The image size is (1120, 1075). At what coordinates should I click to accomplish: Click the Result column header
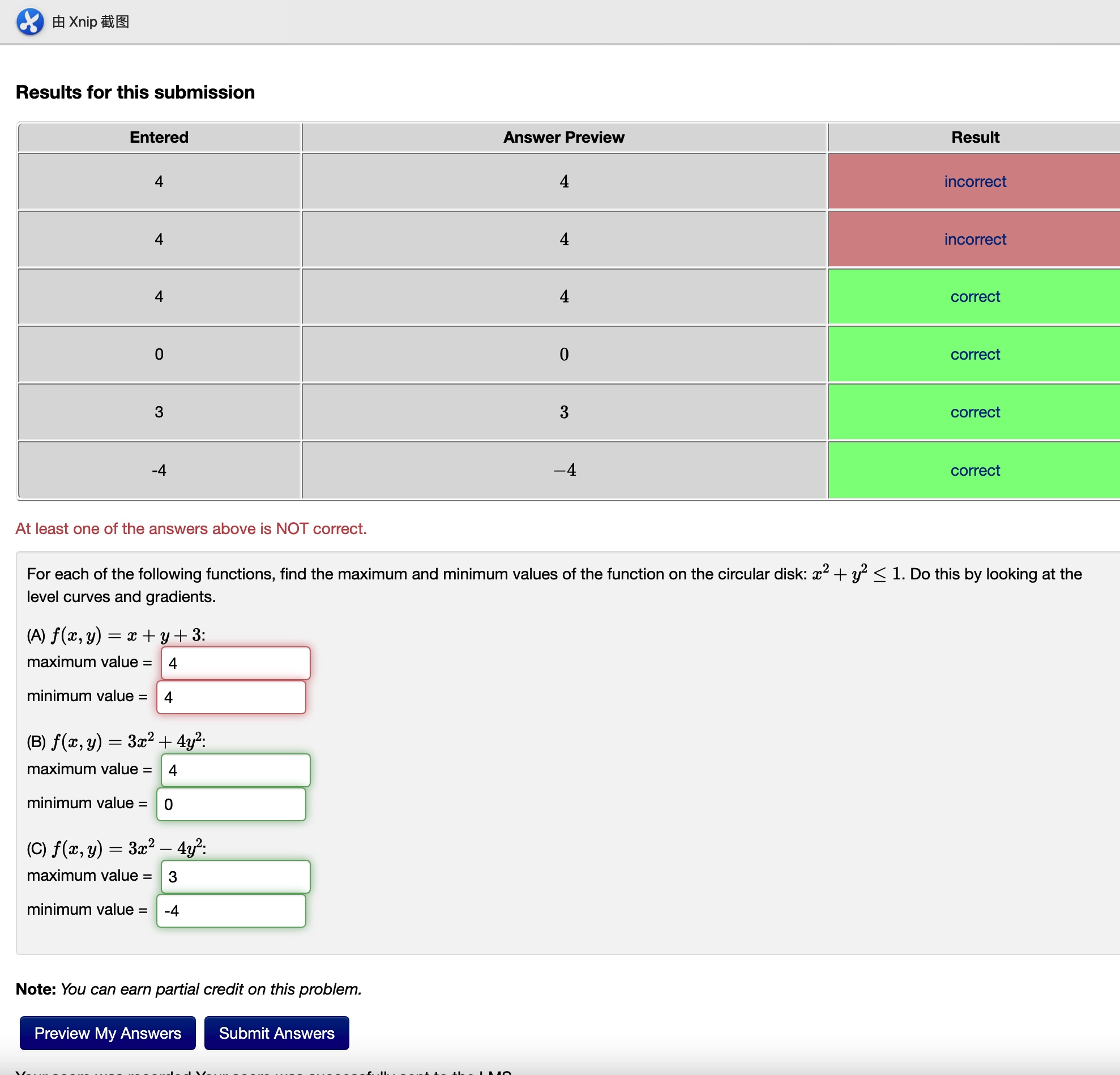click(974, 137)
